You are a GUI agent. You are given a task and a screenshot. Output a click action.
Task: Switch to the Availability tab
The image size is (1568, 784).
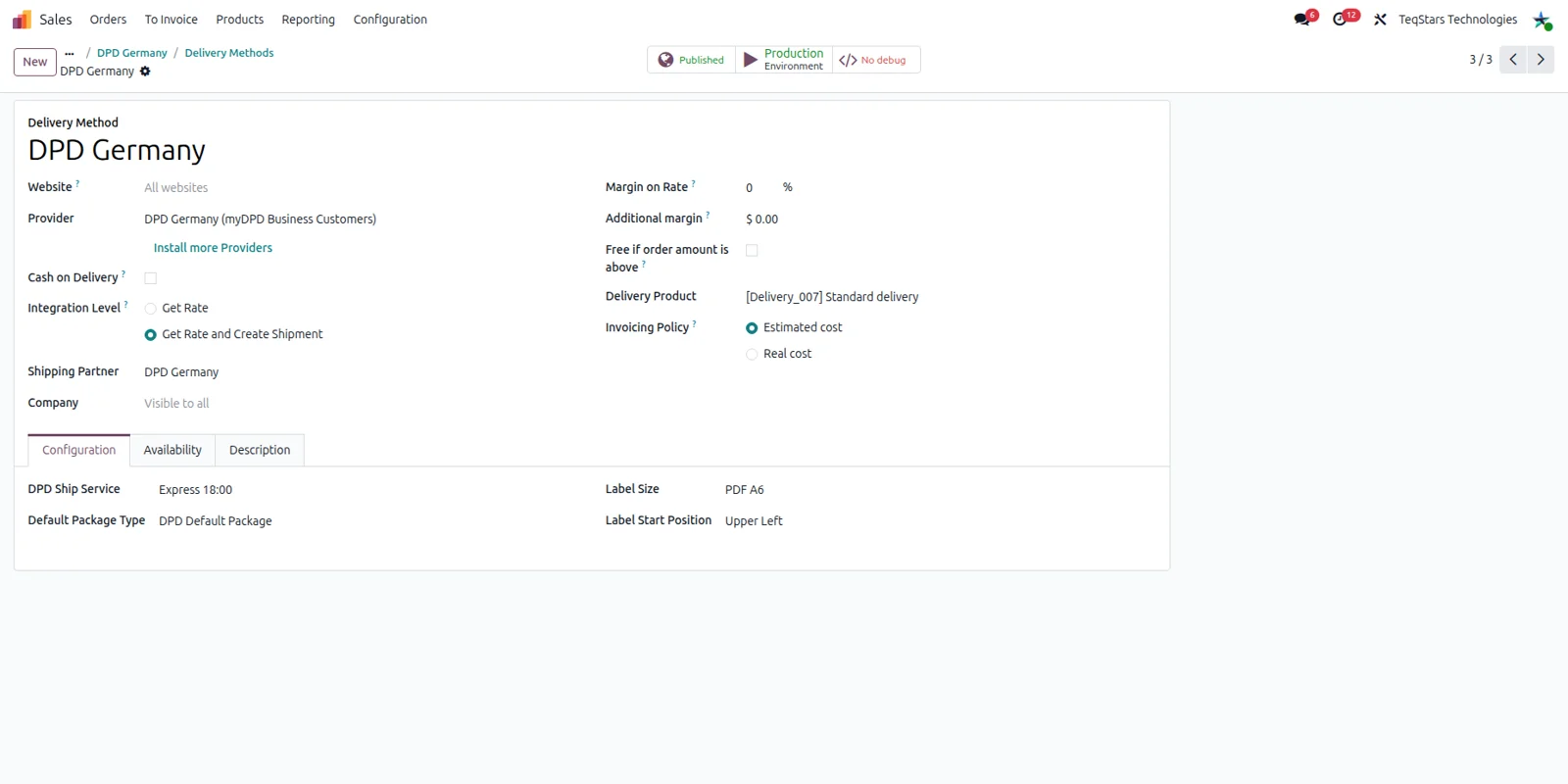tap(172, 451)
